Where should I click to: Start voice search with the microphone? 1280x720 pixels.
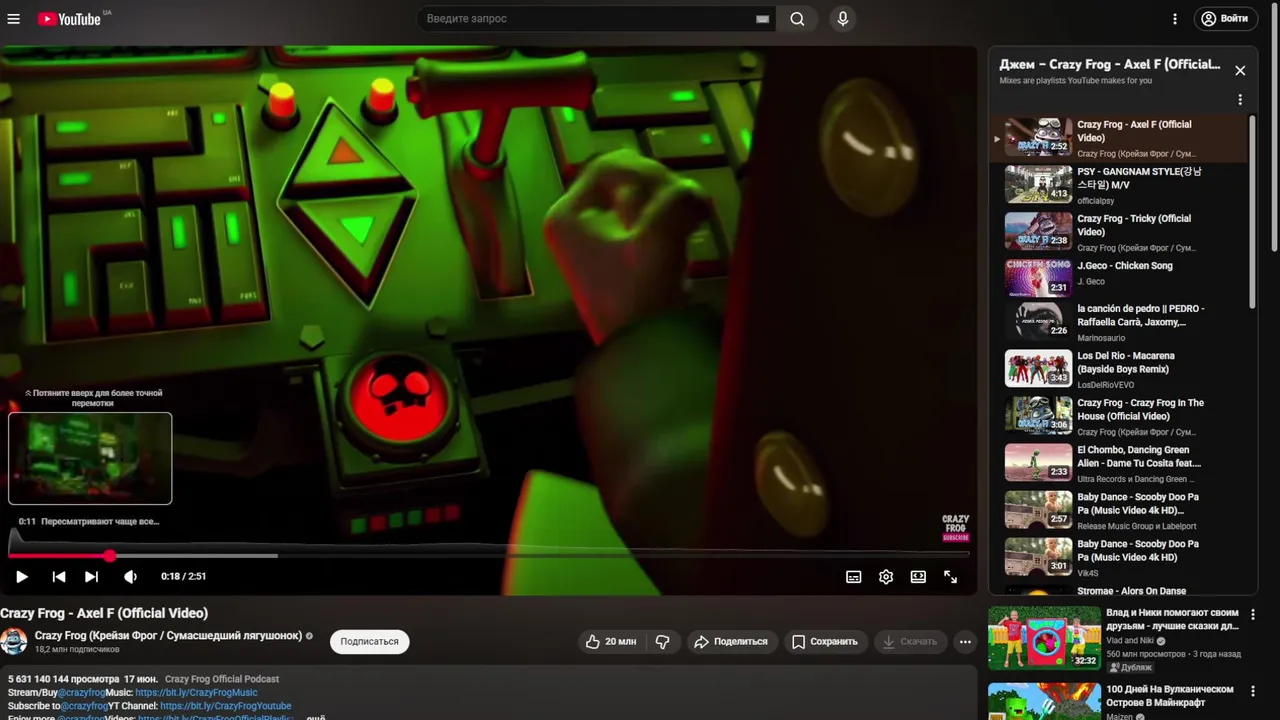pyautogui.click(x=843, y=19)
